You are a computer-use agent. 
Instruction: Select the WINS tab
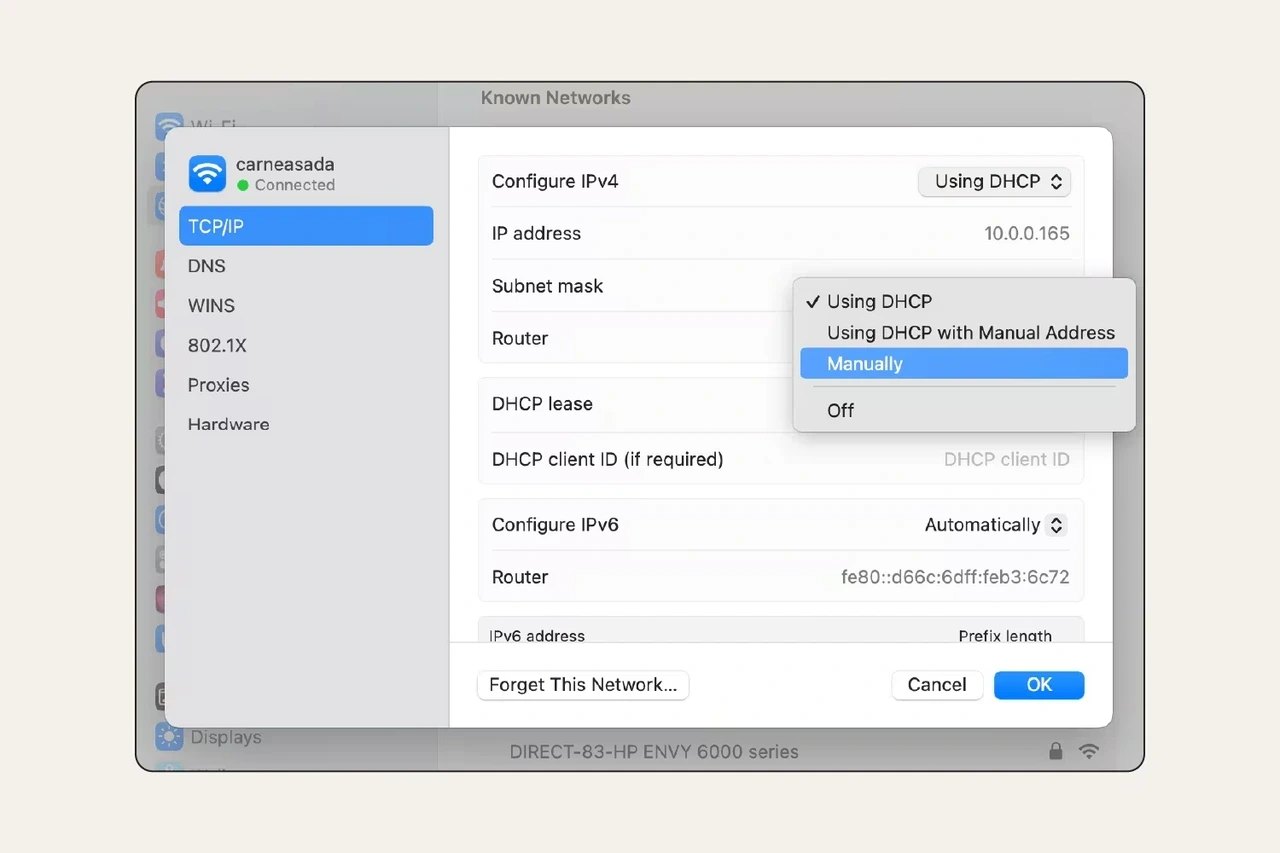pyautogui.click(x=210, y=305)
